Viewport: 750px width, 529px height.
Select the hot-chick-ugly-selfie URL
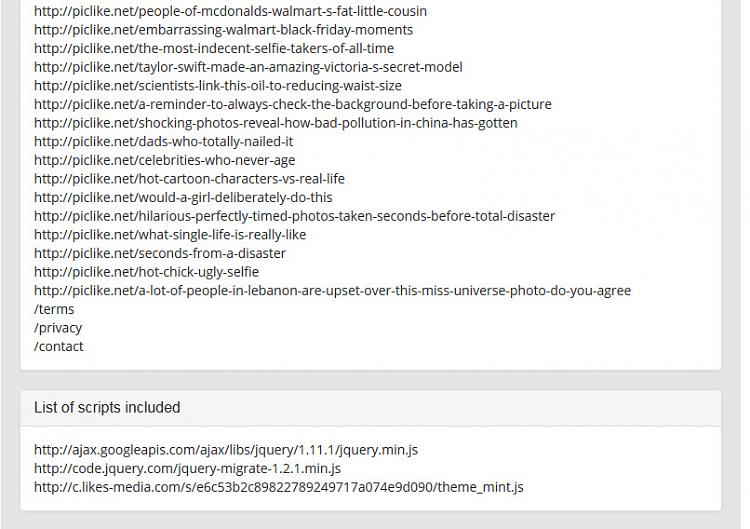[146, 272]
